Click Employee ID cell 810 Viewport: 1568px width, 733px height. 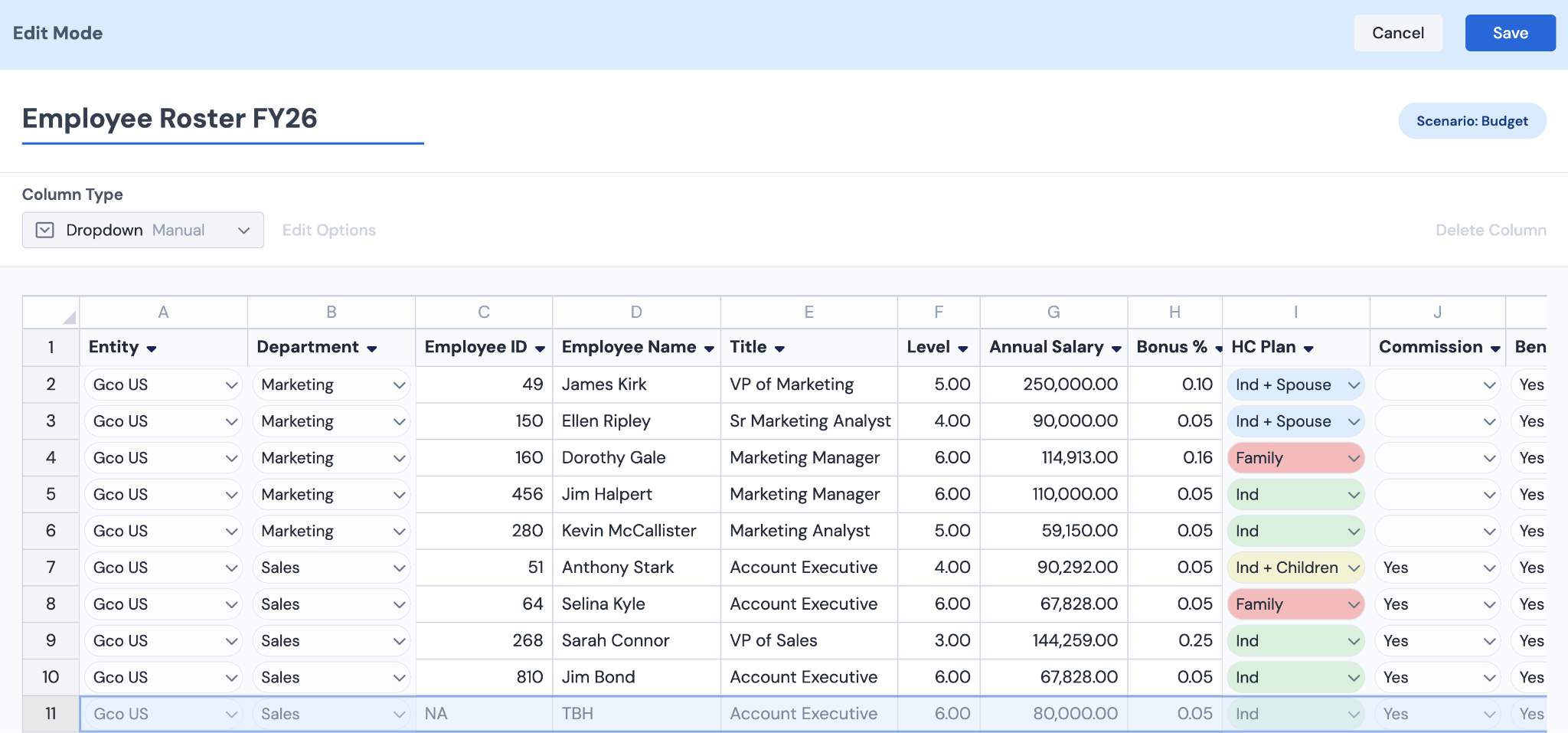click(x=484, y=677)
